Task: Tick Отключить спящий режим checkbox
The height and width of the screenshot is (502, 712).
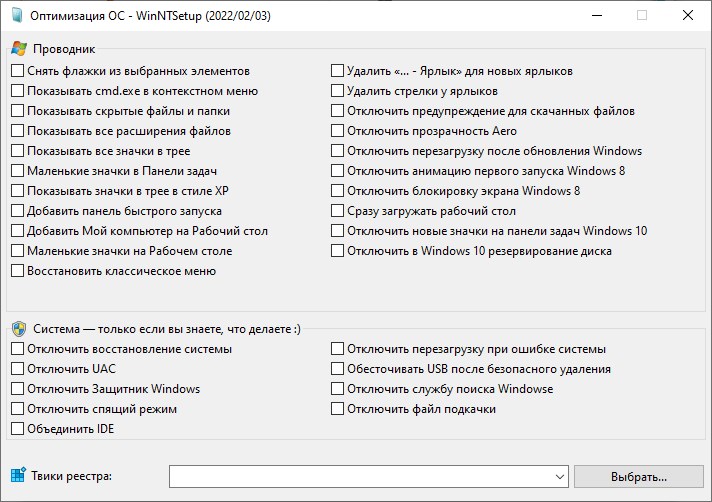Action: (18, 409)
